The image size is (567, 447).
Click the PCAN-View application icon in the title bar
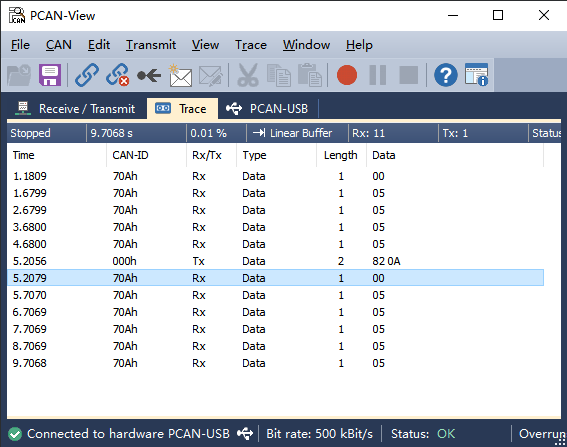[x=17, y=15]
